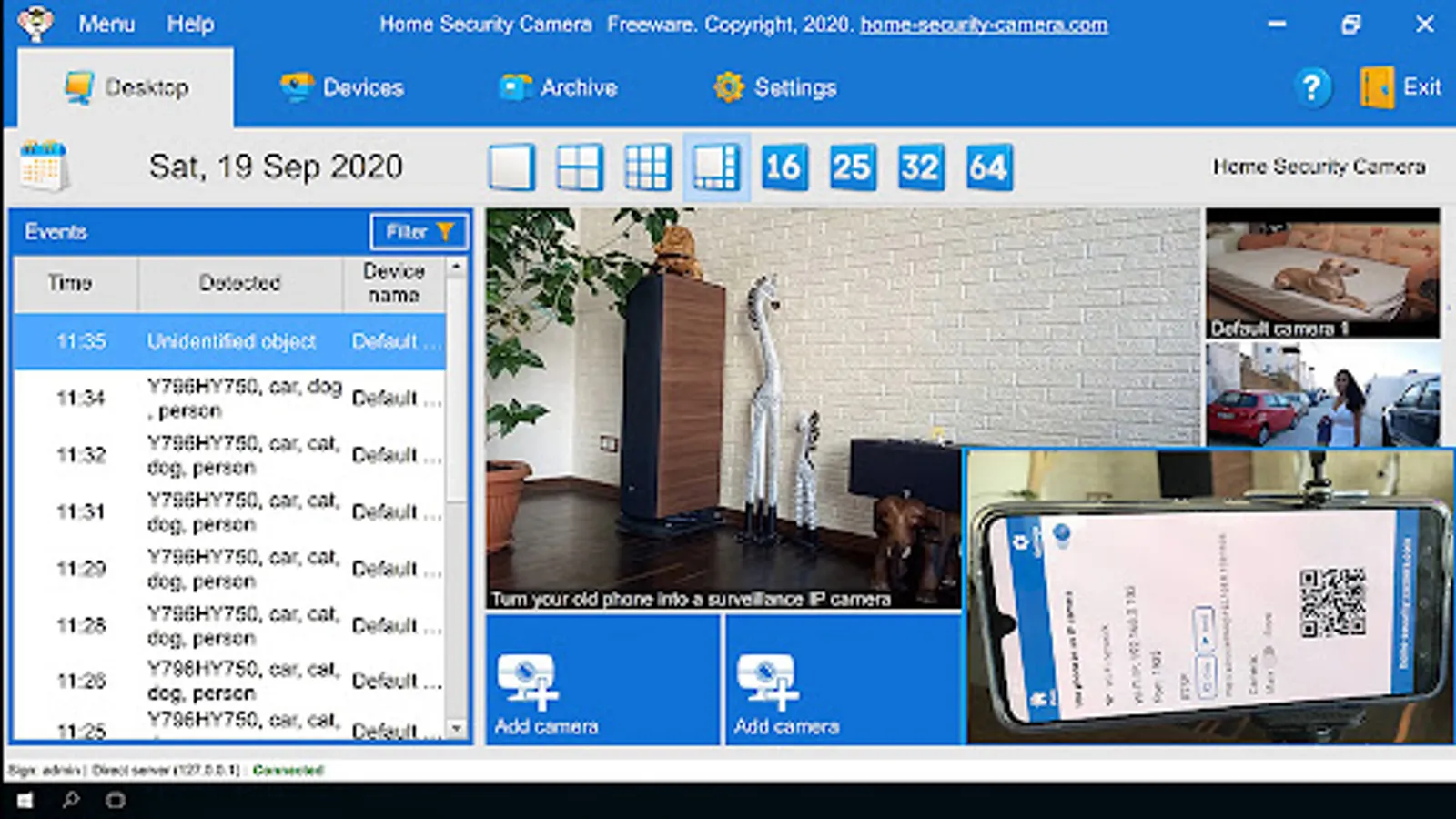Select the one-large-plus-small layout
Viewport: 1456px width, 819px height.
tap(716, 167)
